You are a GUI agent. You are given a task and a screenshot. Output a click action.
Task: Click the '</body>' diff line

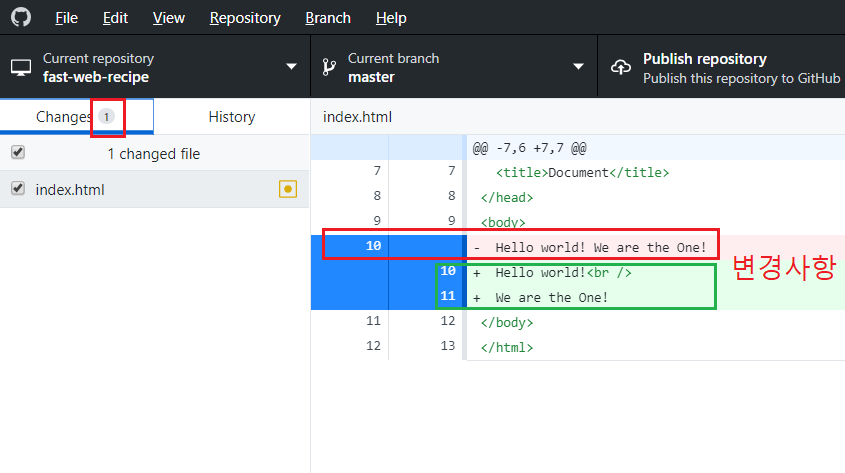click(x=507, y=323)
